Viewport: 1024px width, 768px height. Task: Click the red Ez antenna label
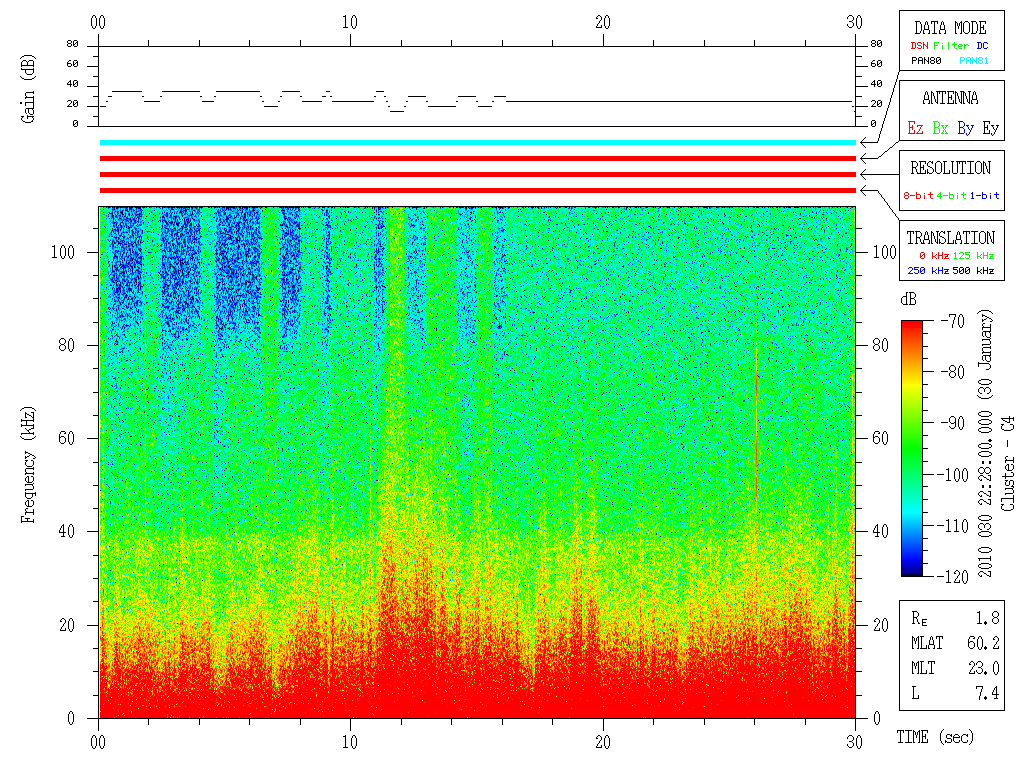coord(915,128)
